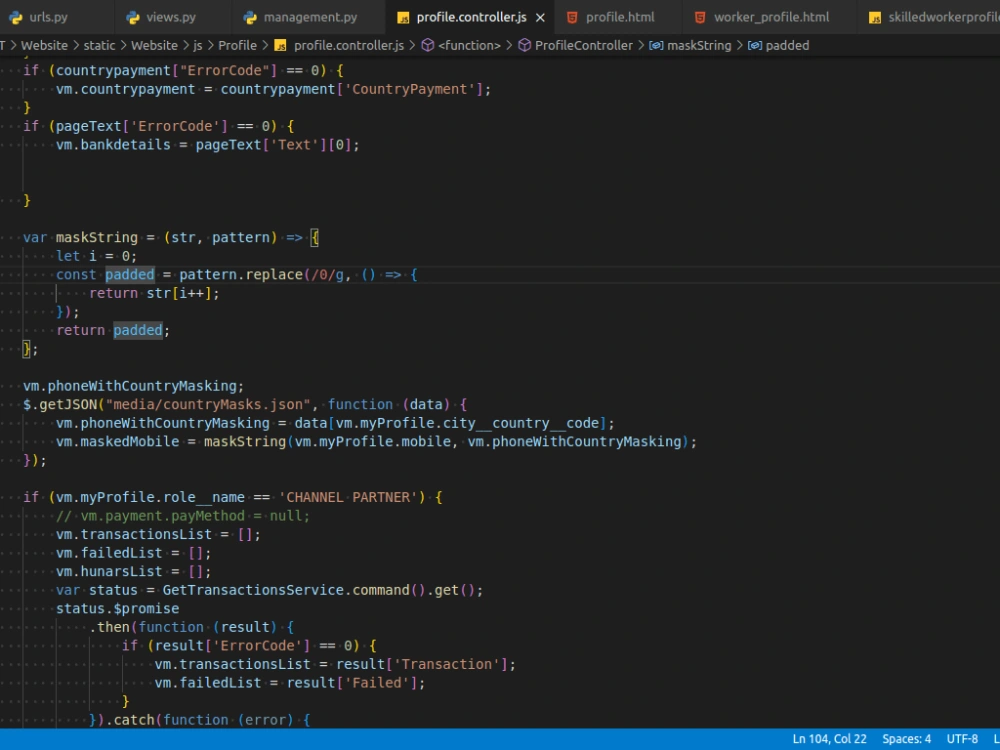
Task: Click 'CountryPayment' string literal
Action: click(410, 89)
